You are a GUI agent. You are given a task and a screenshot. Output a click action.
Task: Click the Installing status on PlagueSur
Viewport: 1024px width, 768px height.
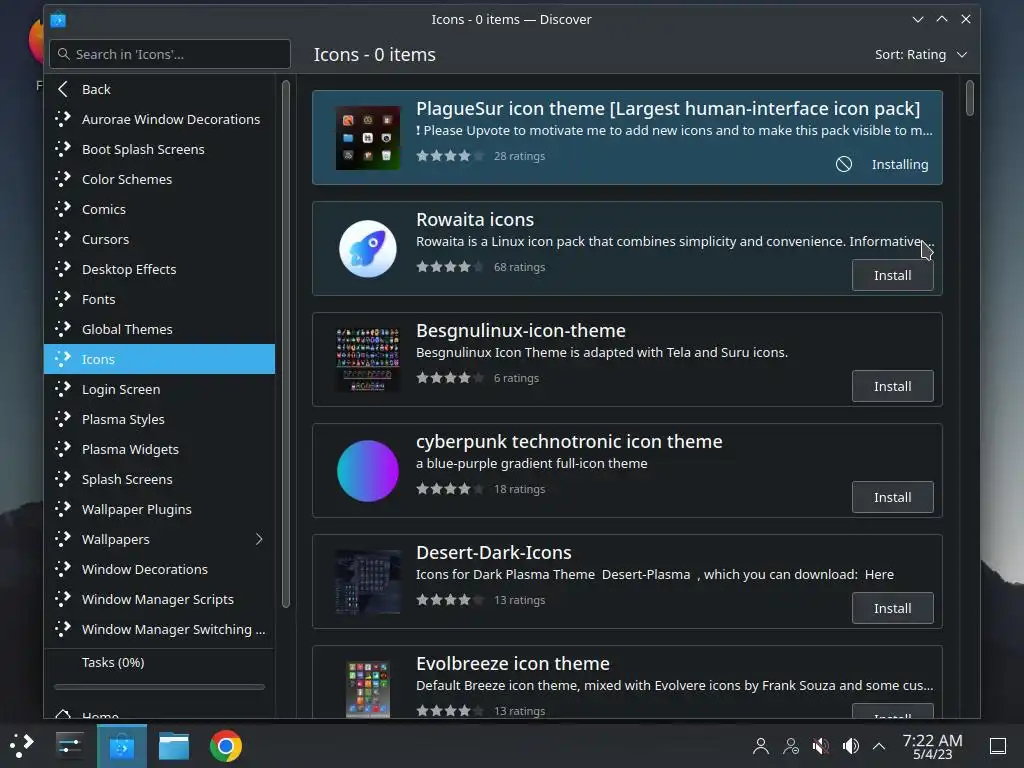click(x=900, y=165)
